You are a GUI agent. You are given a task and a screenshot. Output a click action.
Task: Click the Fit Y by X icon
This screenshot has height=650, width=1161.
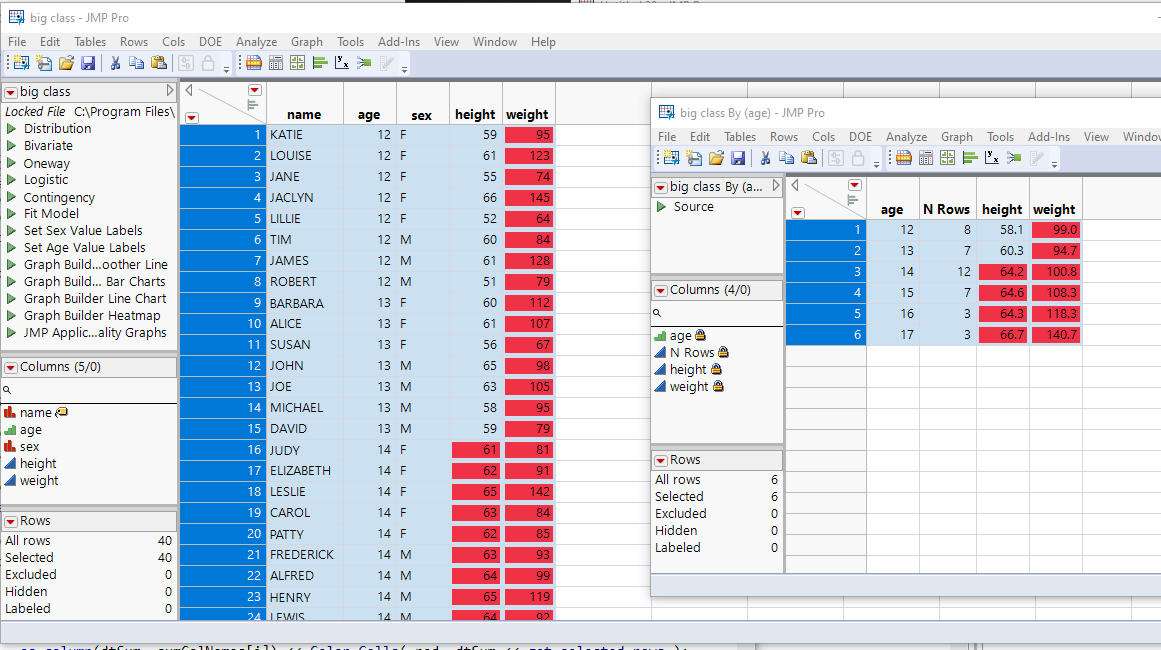click(x=341, y=64)
